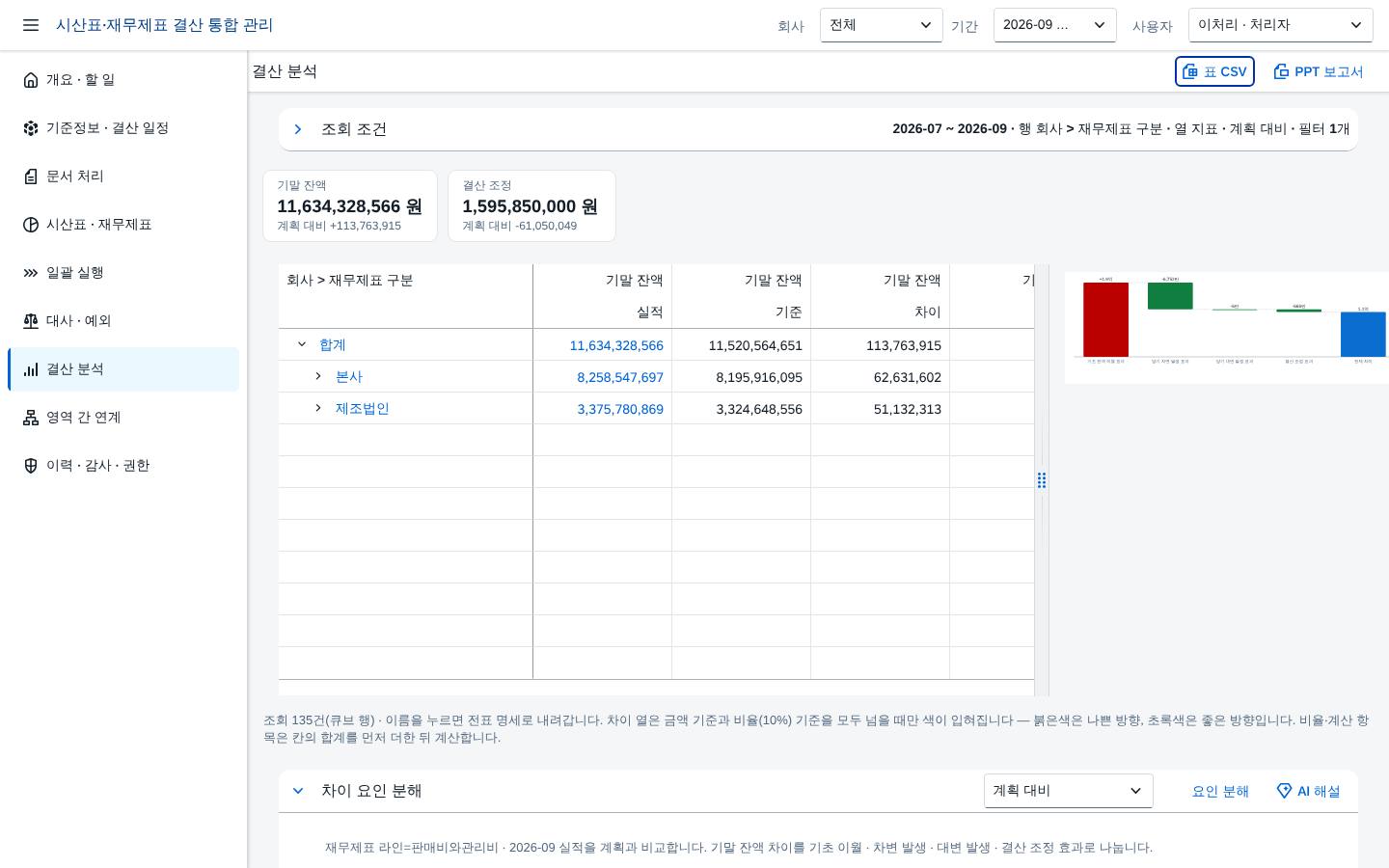Open 문서 처리 in the sidebar

[x=123, y=176]
